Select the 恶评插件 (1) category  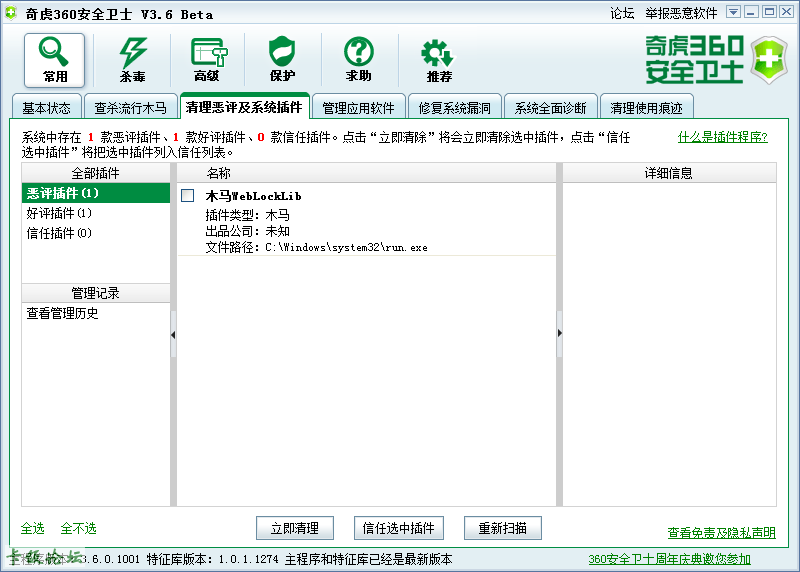[96, 193]
